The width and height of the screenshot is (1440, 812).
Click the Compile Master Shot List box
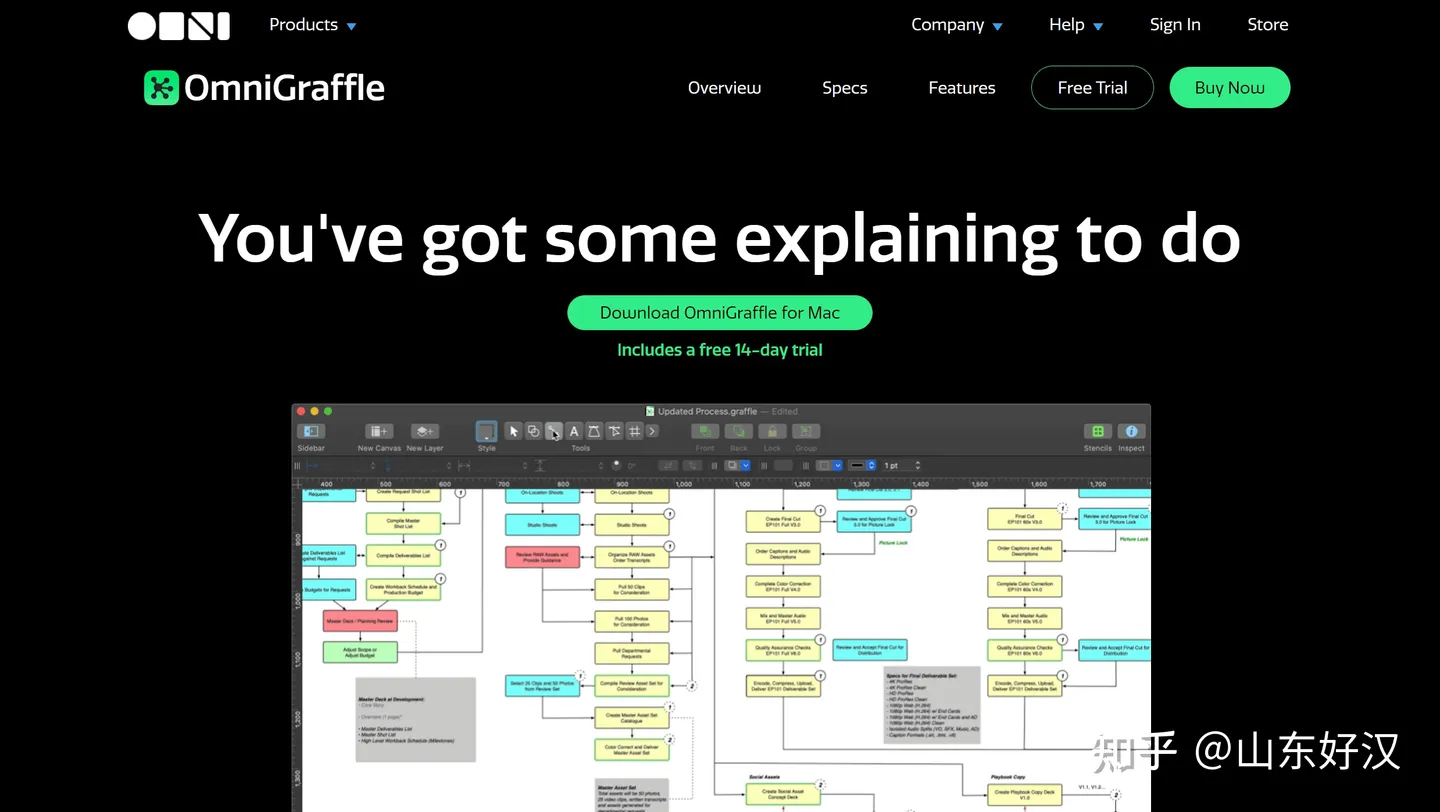(404, 523)
